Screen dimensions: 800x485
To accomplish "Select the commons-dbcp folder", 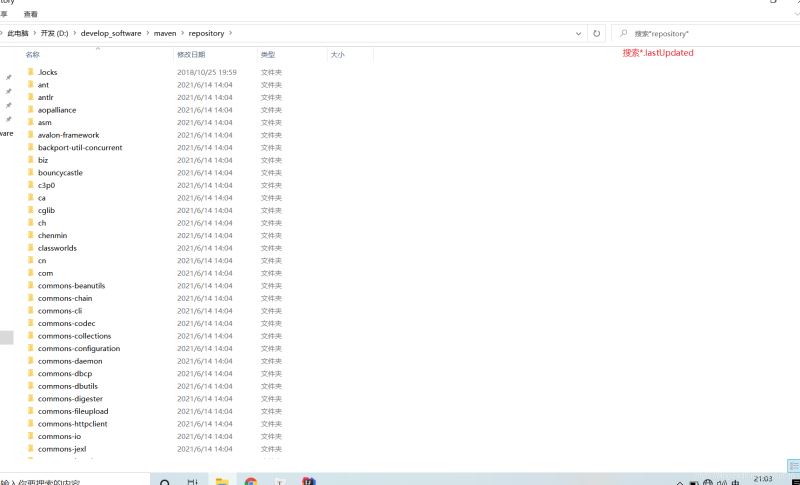I will click(x=65, y=374).
